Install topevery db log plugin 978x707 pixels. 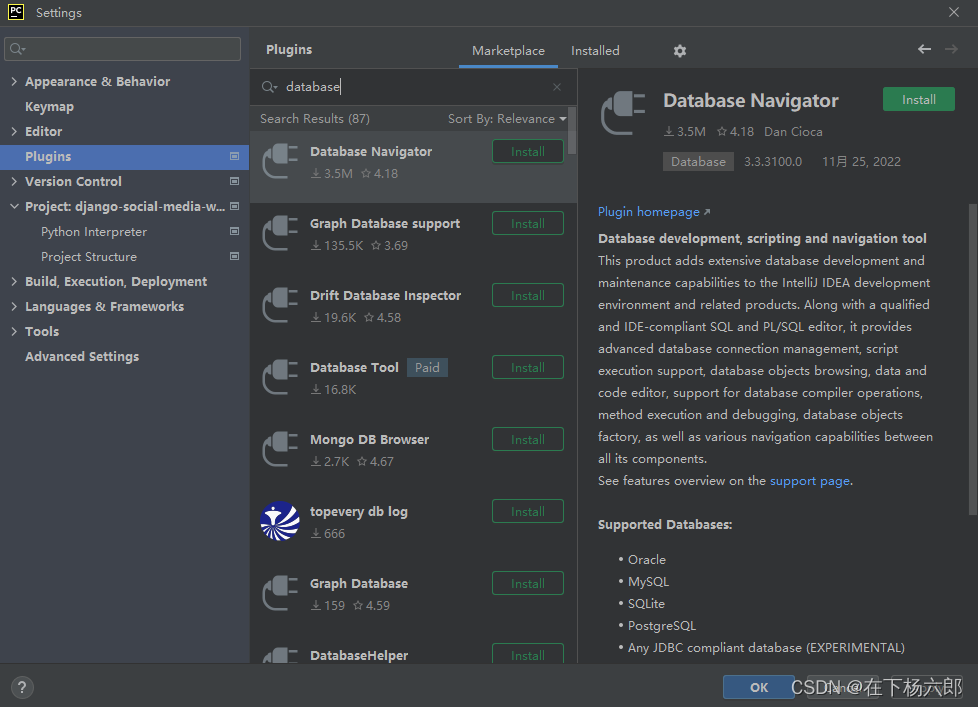click(528, 511)
